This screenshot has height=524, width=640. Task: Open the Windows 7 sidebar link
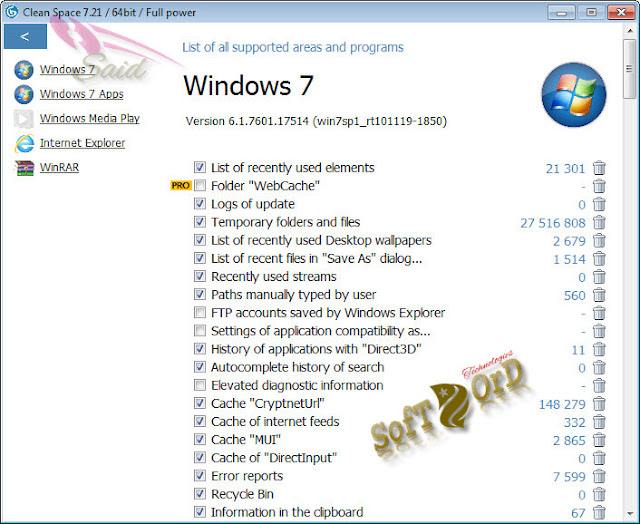tap(67, 70)
